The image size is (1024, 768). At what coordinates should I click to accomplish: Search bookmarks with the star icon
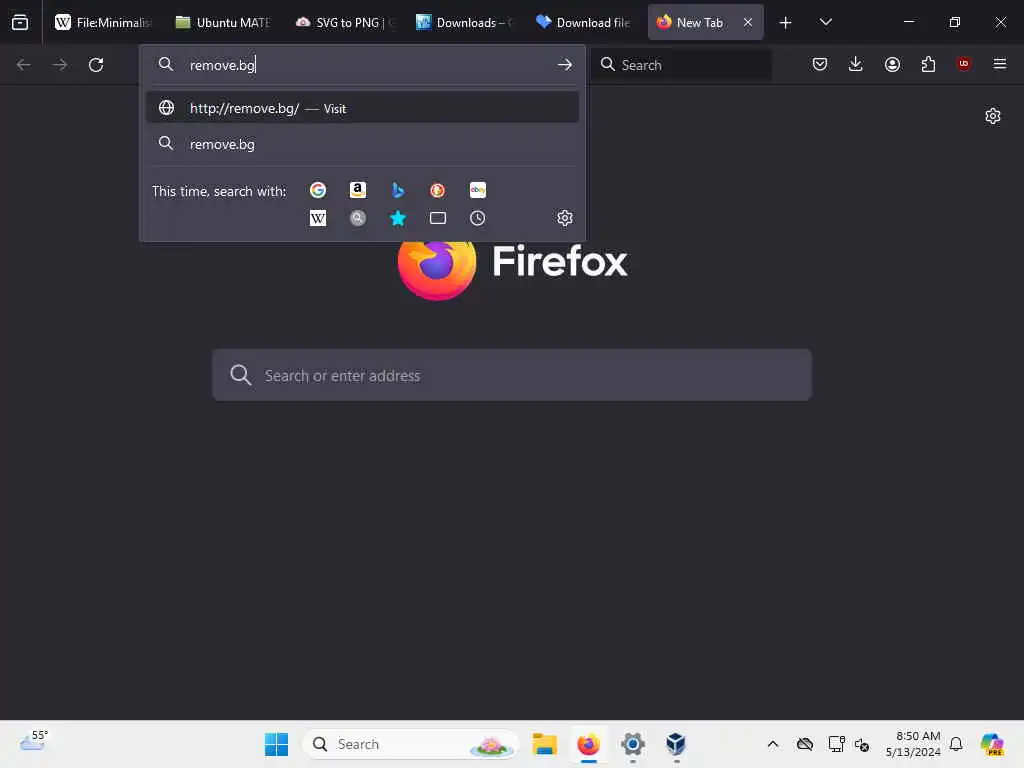(398, 218)
